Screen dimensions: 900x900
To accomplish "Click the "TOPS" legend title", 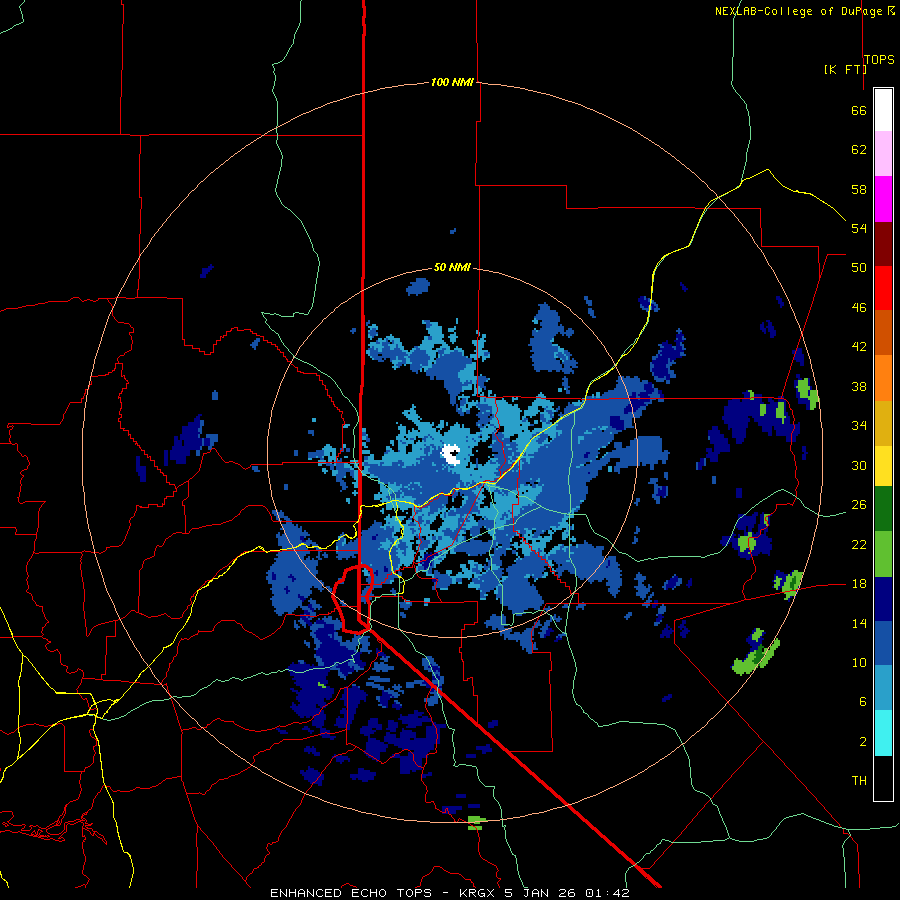I will pyautogui.click(x=879, y=60).
